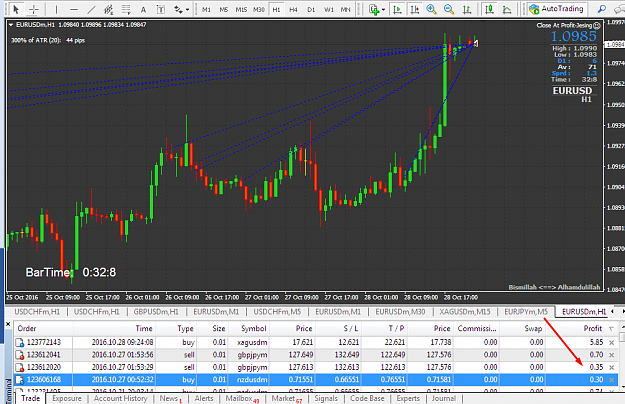
Task: Pick the trendline drawing tool
Action: pyautogui.click(x=91, y=9)
